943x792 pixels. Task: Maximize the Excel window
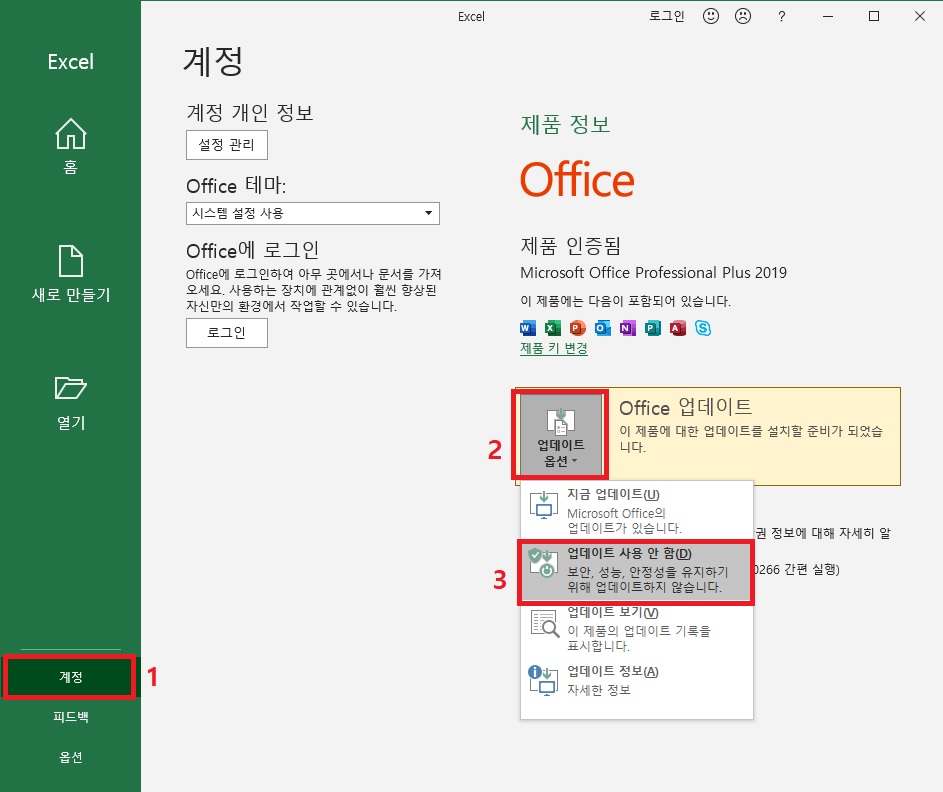tap(874, 17)
